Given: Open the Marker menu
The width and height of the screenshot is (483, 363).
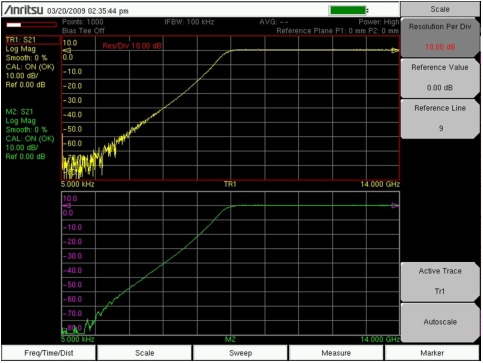Looking at the screenshot, I should click(x=432, y=353).
